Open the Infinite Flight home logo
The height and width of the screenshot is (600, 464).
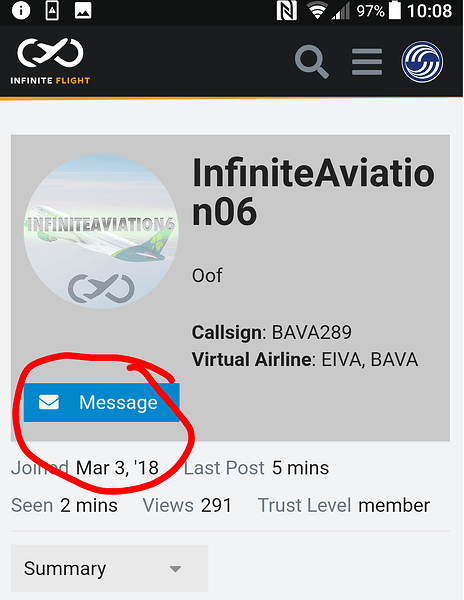[50, 61]
